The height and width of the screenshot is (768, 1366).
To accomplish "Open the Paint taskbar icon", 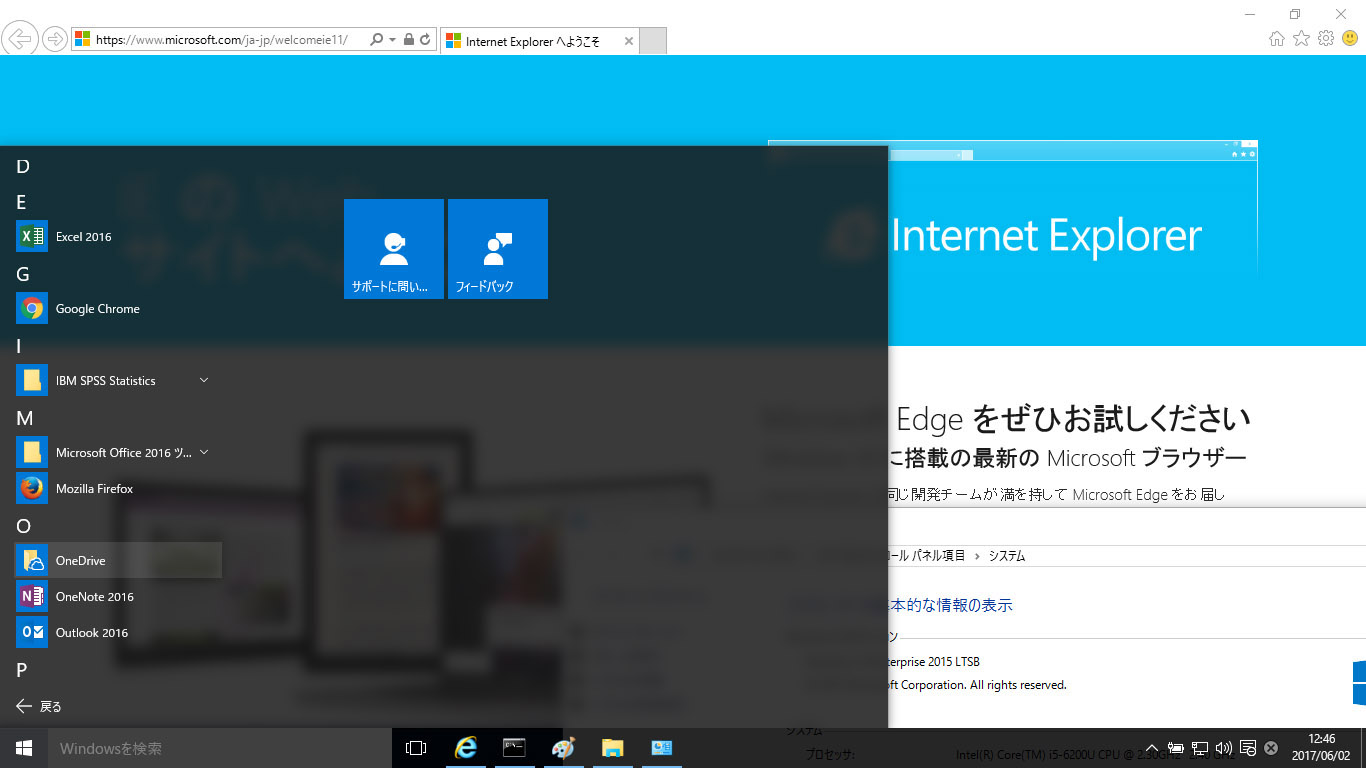I will pos(563,748).
